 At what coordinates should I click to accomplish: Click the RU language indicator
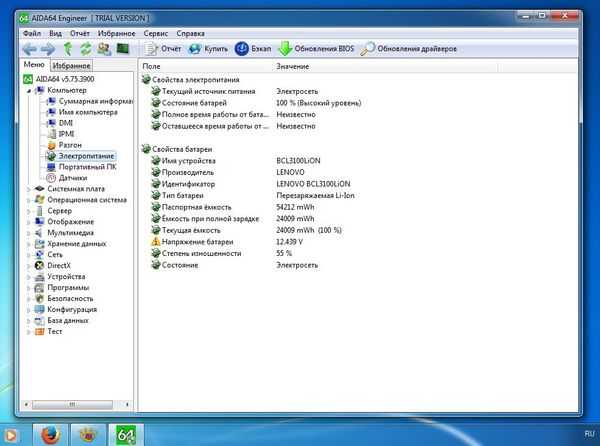tap(589, 434)
